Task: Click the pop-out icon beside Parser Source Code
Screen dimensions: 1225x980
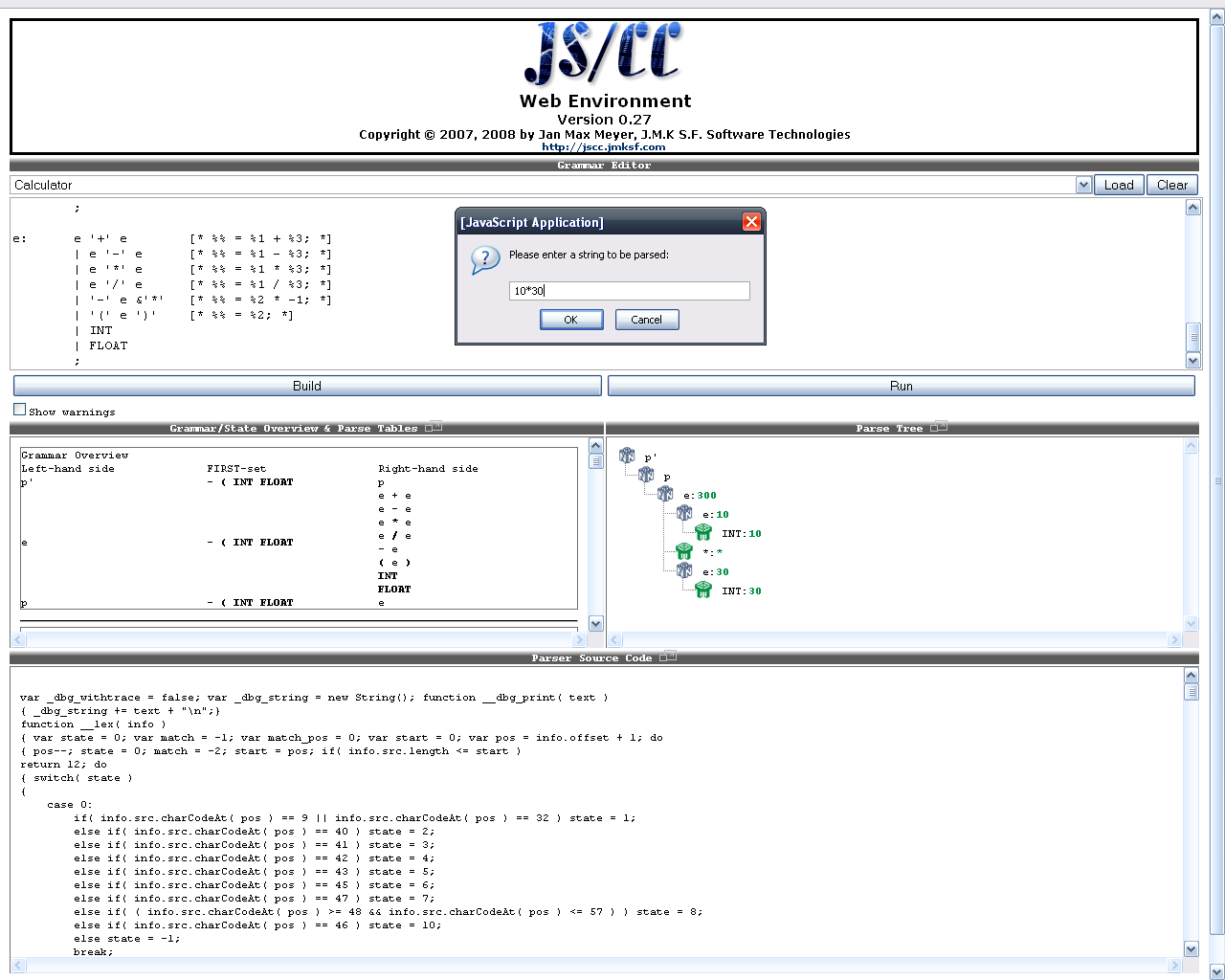Action: click(668, 657)
